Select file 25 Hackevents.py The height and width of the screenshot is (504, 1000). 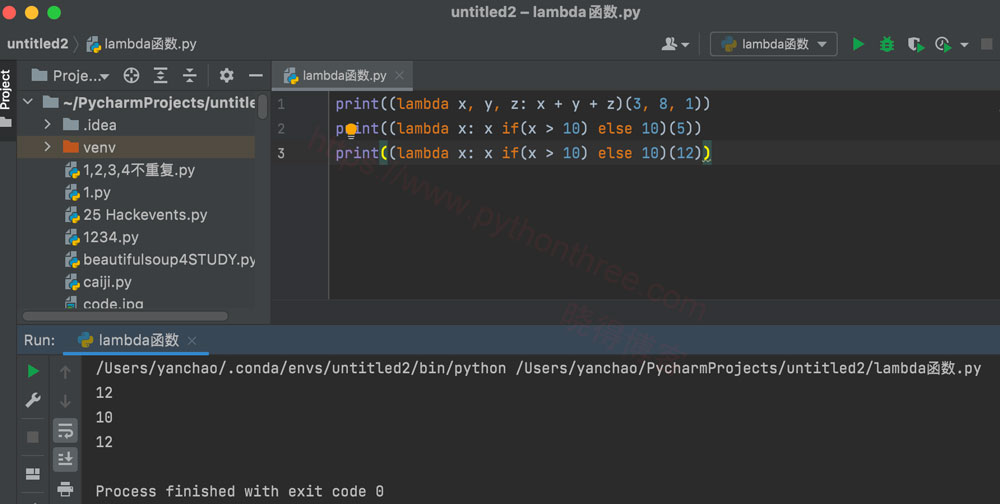136,214
